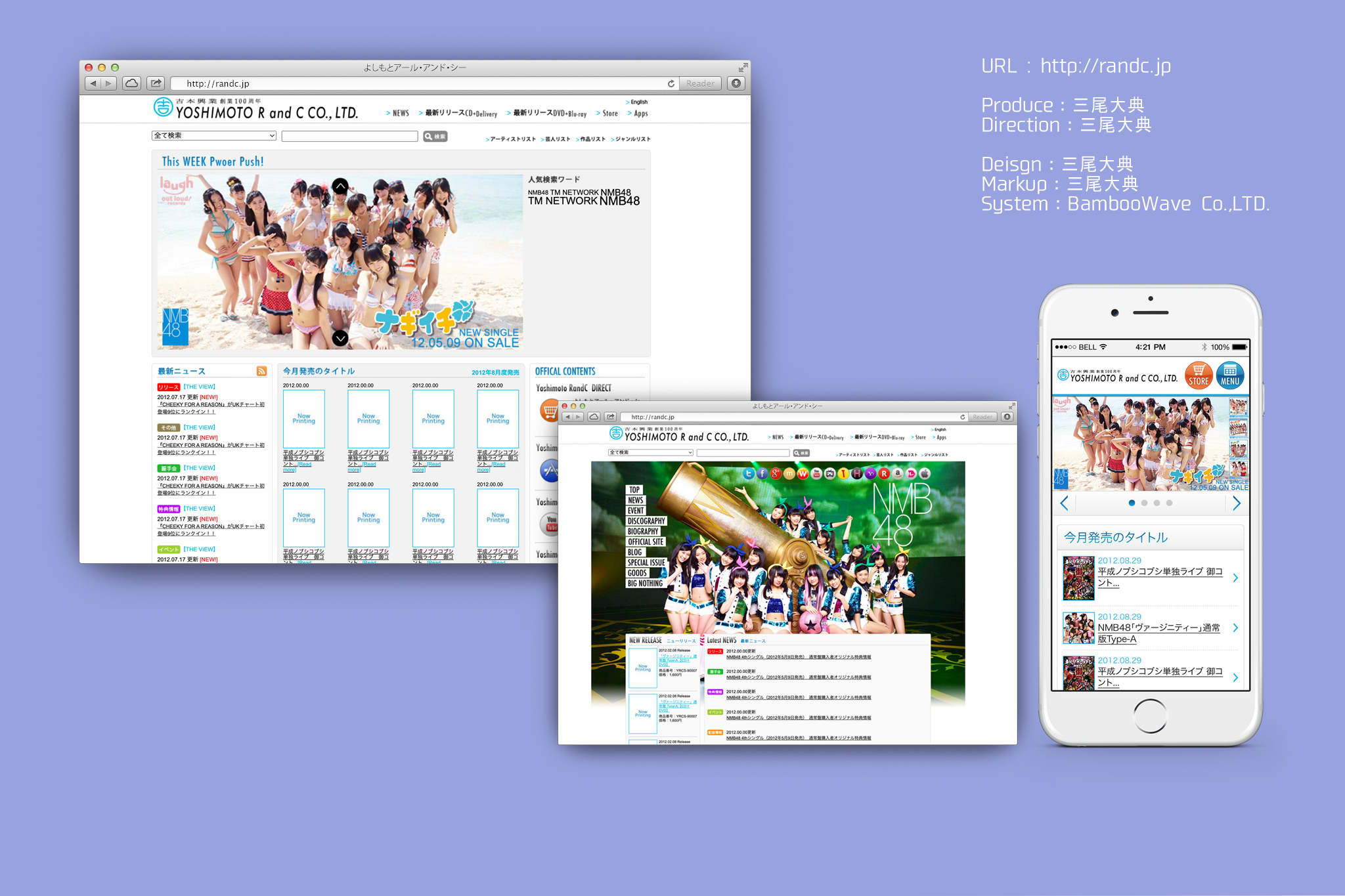The width and height of the screenshot is (1345, 896).
Task: Open the NEWS nav item in large window
Action: (x=400, y=114)
